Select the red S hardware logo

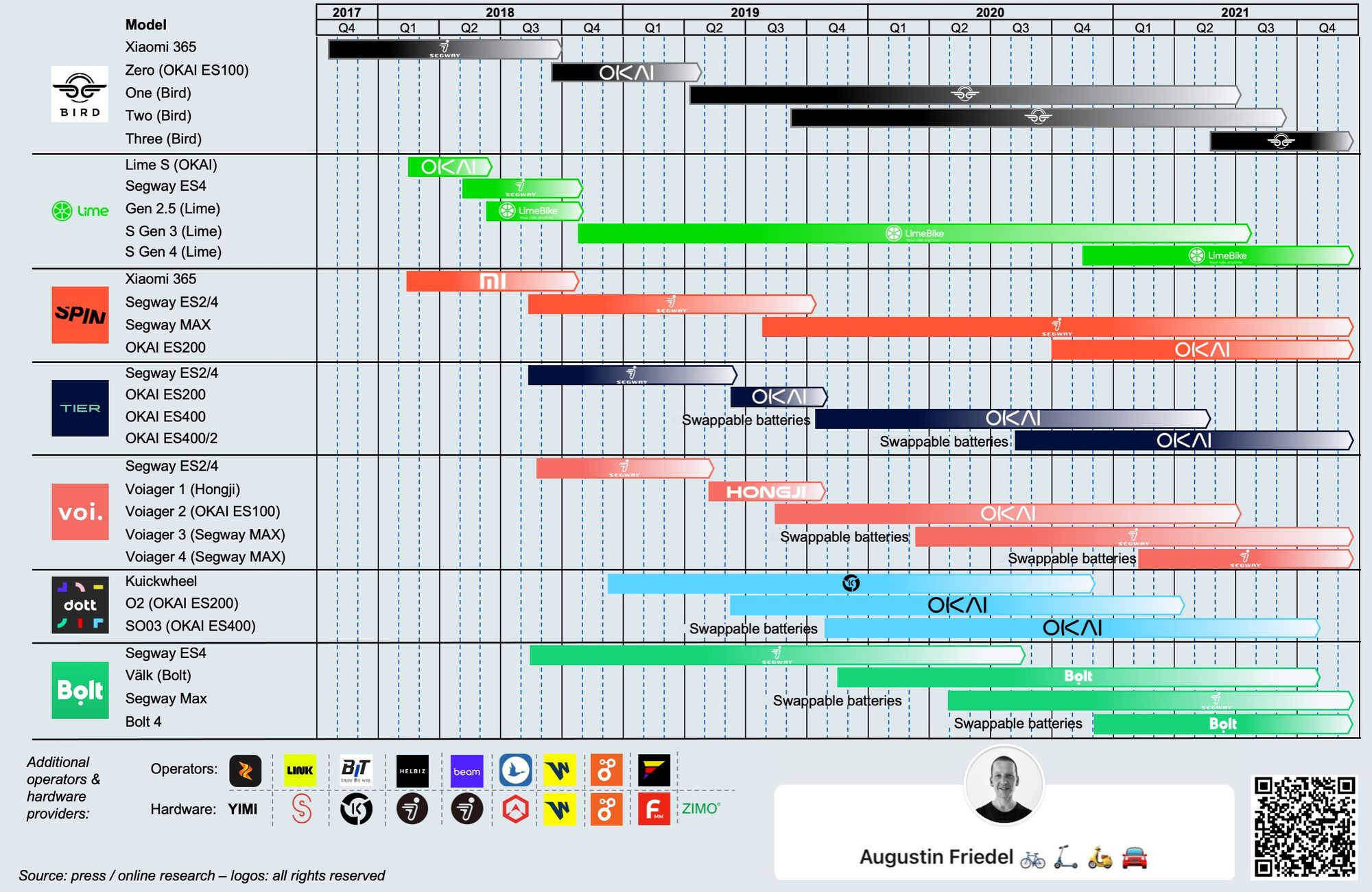pyautogui.click(x=302, y=809)
